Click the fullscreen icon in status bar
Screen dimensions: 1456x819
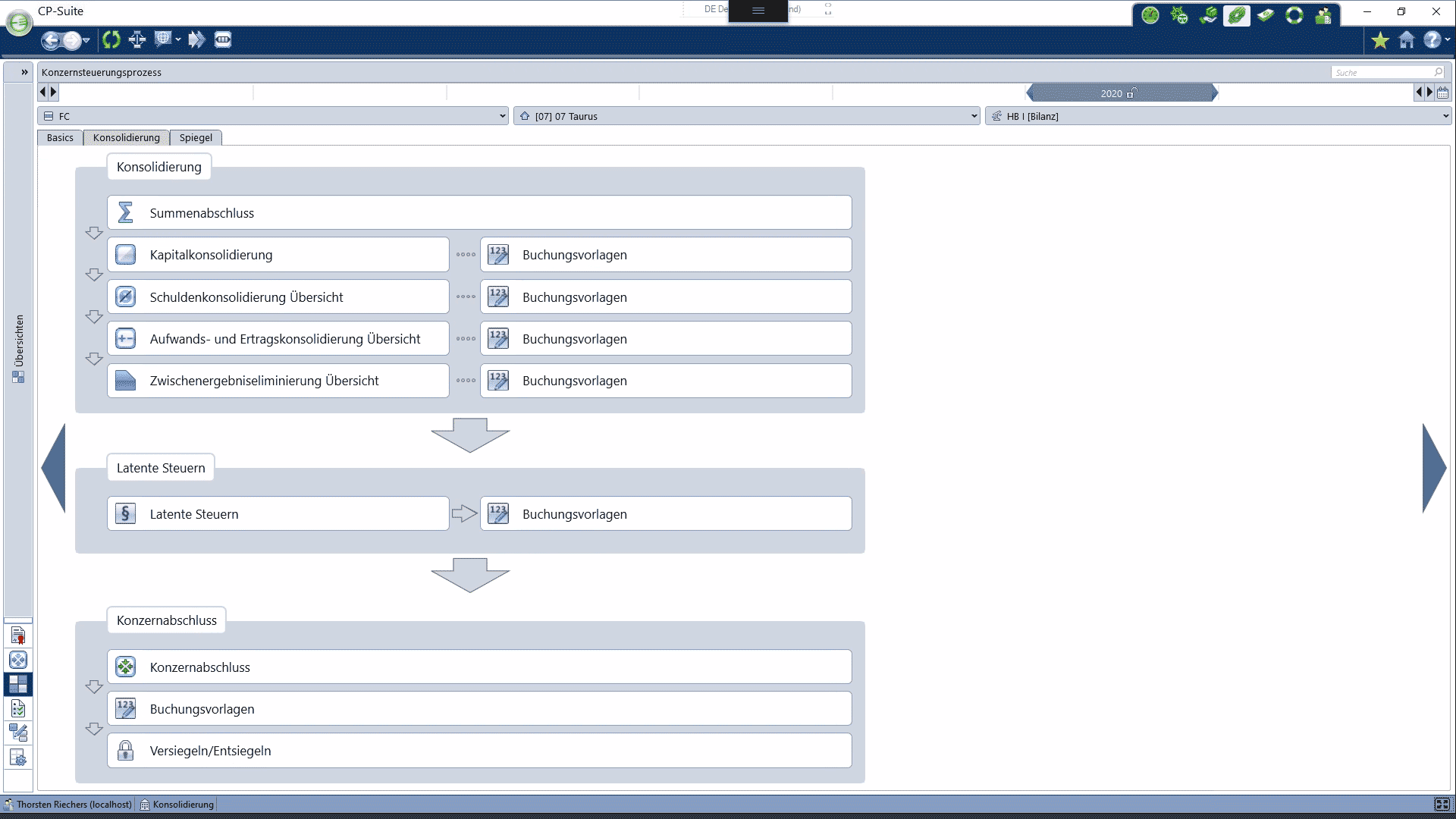(1442, 805)
